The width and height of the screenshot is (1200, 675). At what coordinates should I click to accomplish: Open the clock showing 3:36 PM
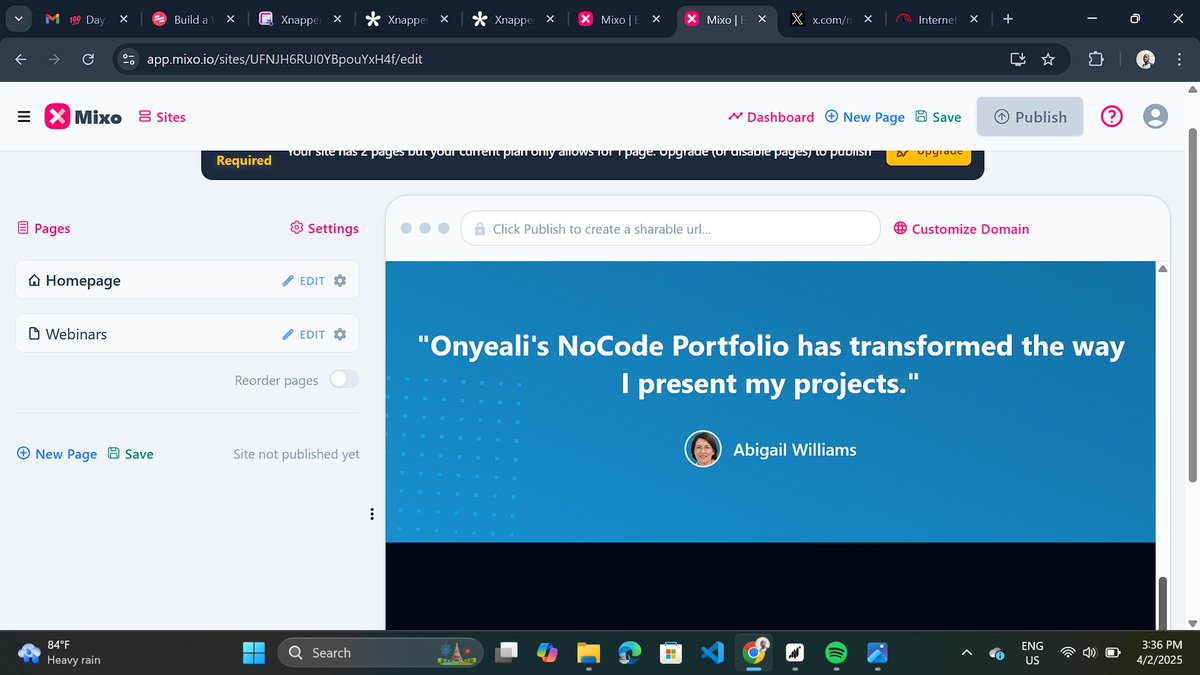[1160, 652]
